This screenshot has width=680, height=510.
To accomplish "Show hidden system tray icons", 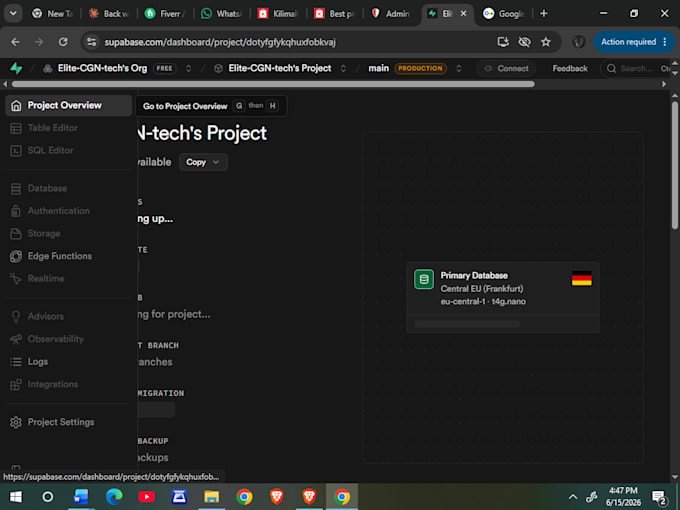I will tap(572, 497).
